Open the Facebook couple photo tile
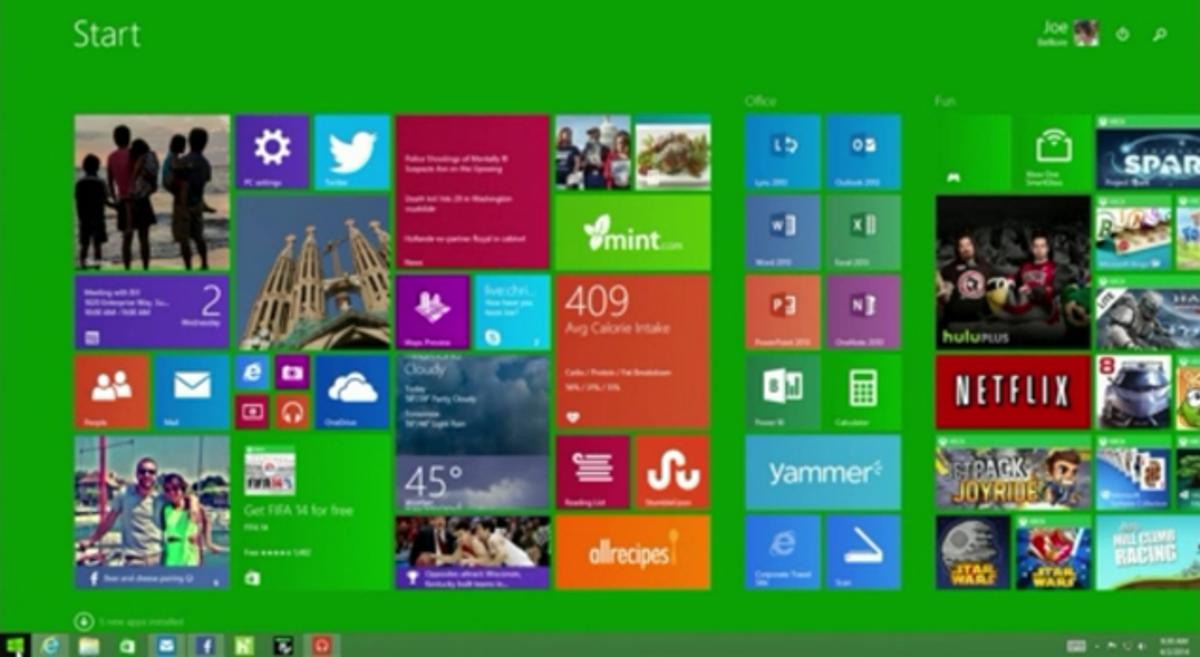Viewport: 1200px width, 657px height. pos(152,512)
